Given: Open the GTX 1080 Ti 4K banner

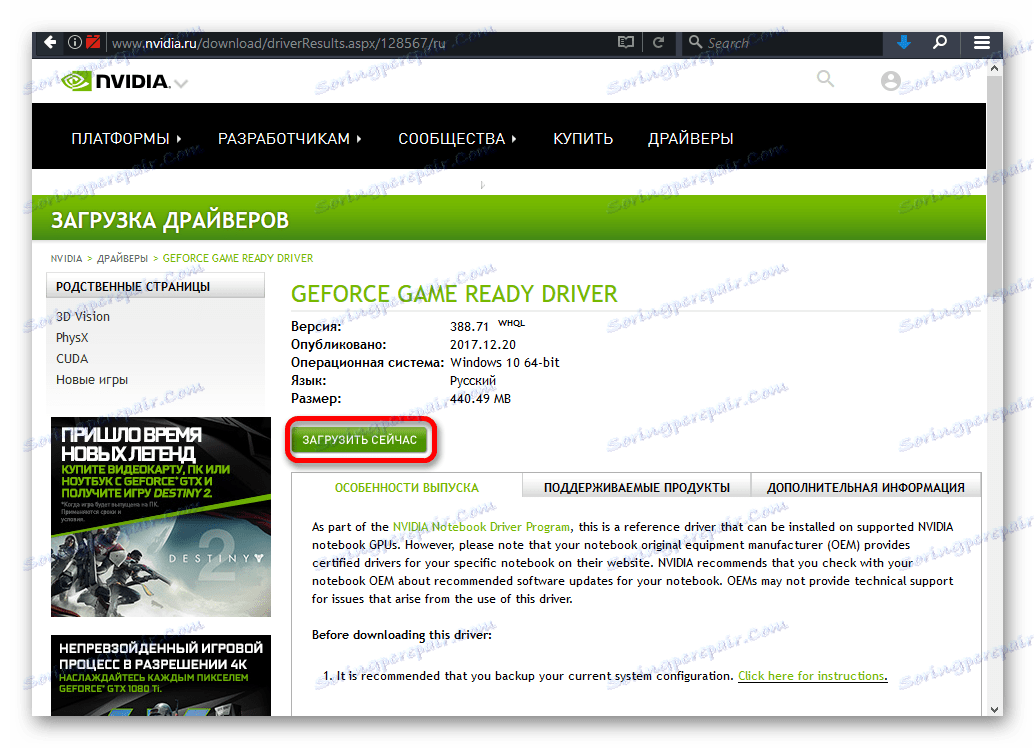Looking at the screenshot, I should tap(160, 675).
